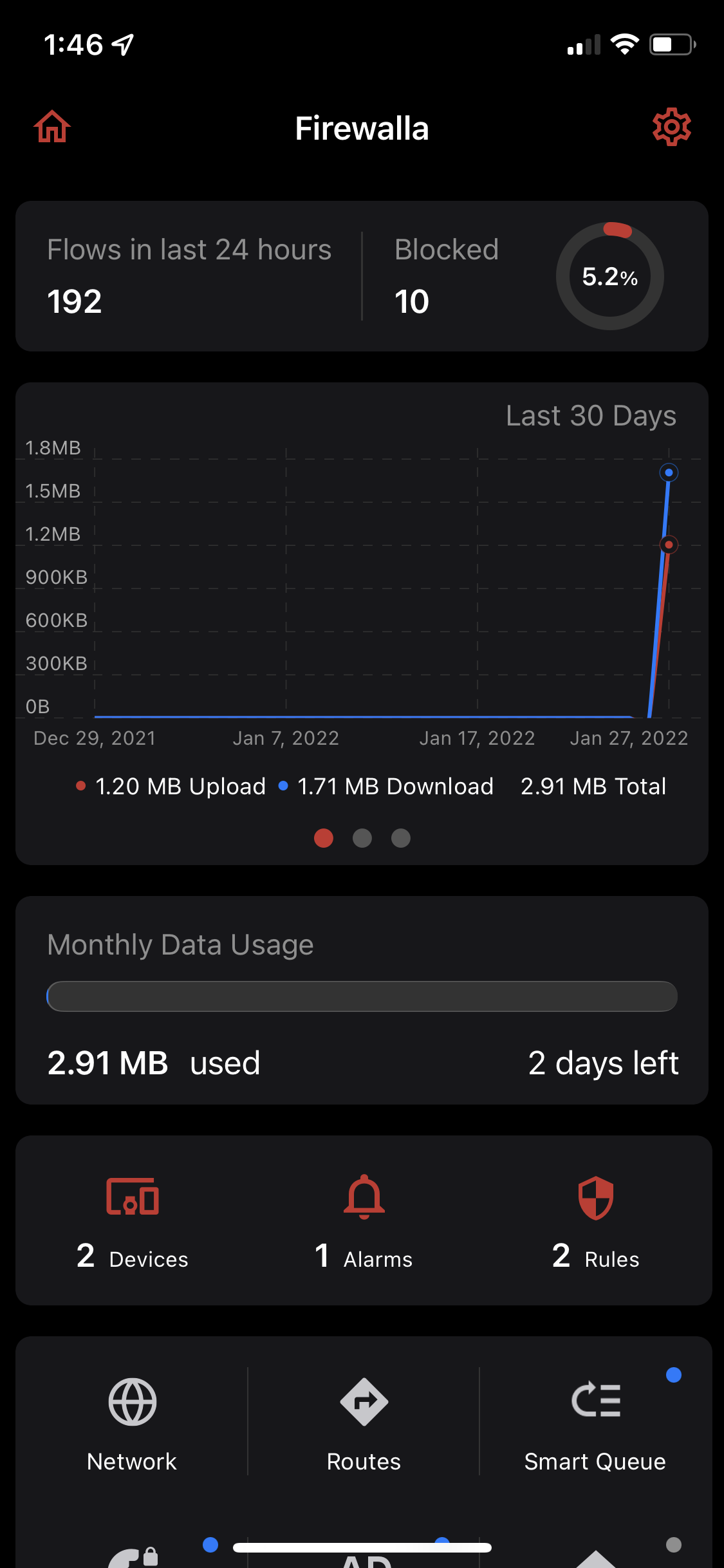Switch to the third chart page dot
This screenshot has height=1568, width=724.
click(401, 838)
